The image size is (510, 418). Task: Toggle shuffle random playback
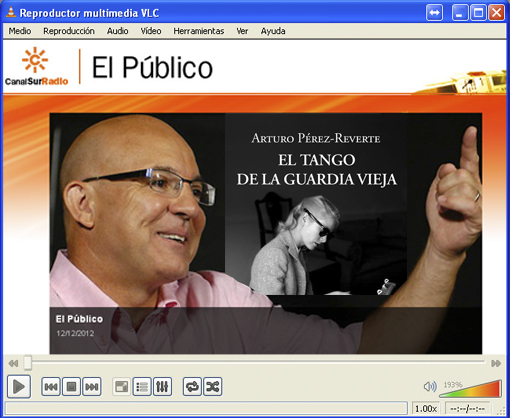pos(213,387)
